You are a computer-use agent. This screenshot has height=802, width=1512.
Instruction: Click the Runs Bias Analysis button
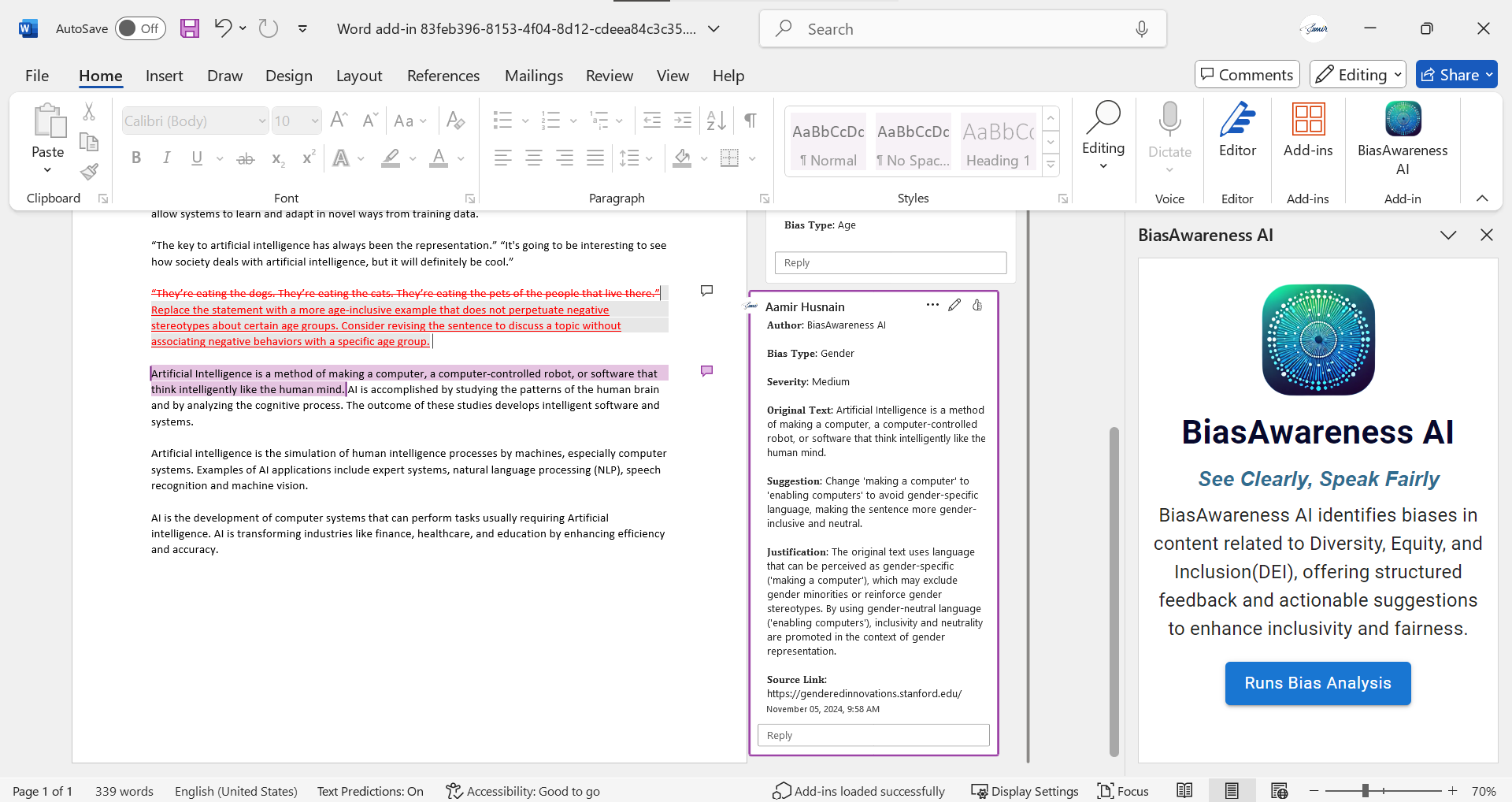[1317, 683]
